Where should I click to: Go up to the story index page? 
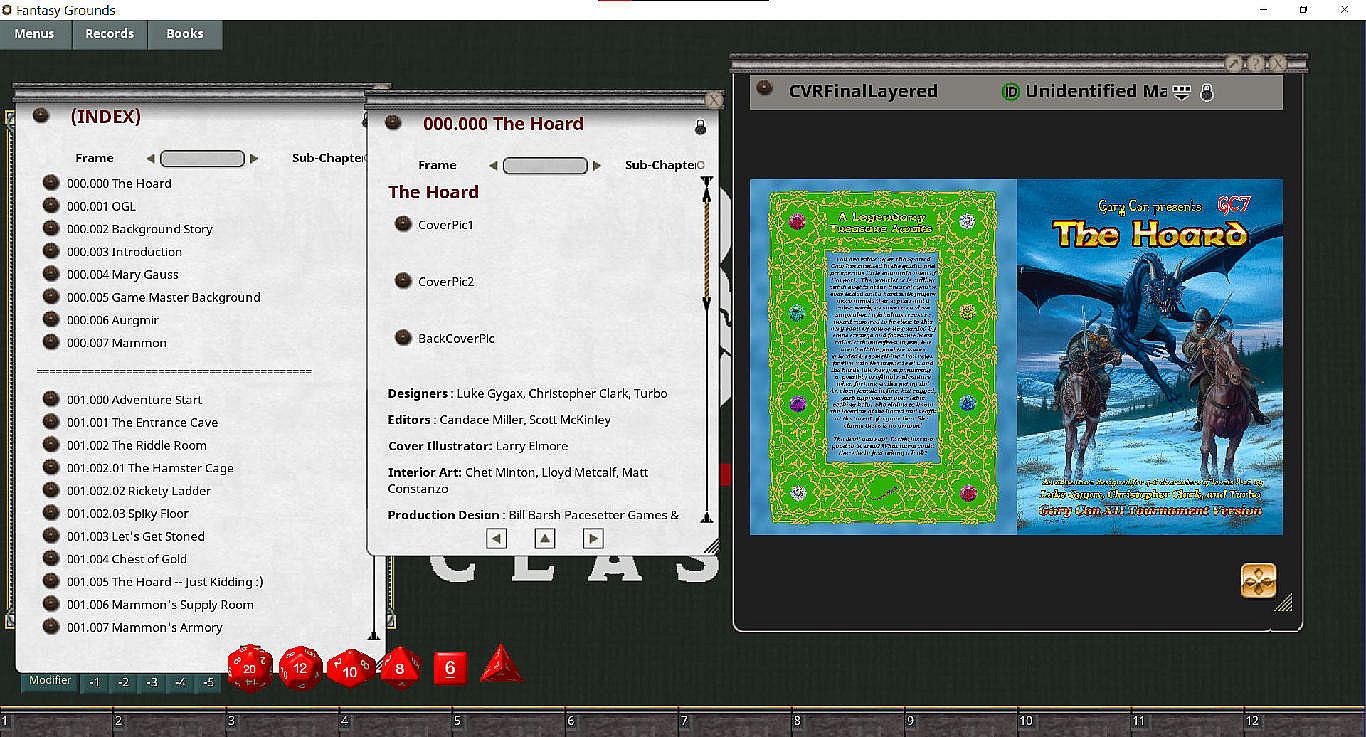pyautogui.click(x=545, y=538)
